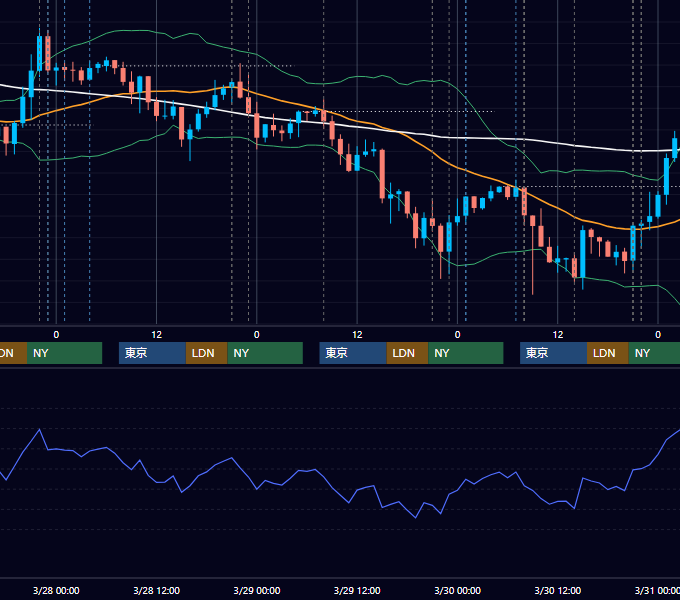Click the 12 hour tick above 3/29 12:00

click(357, 335)
